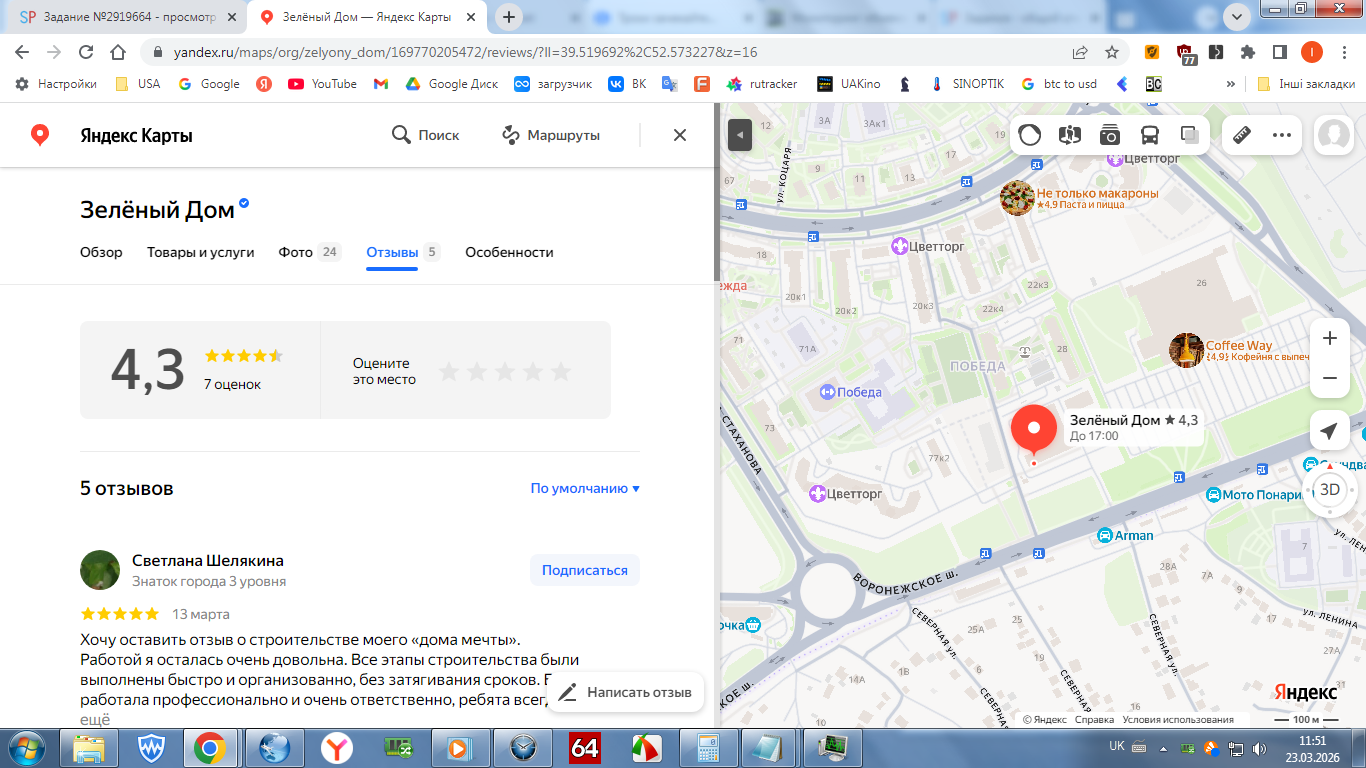This screenshot has width=1366, height=768.
Task: Show photos layer using camera icon
Action: coord(1110,135)
